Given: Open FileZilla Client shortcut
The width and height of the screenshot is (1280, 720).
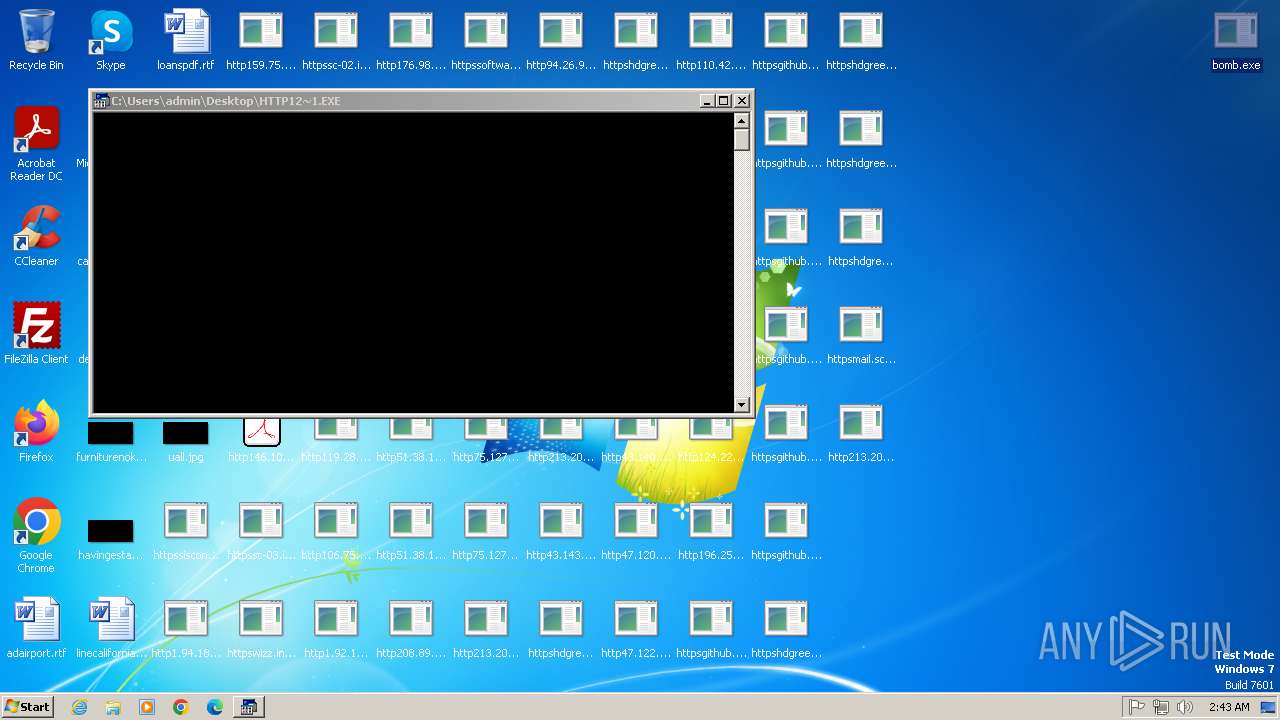Looking at the screenshot, I should click(x=36, y=334).
